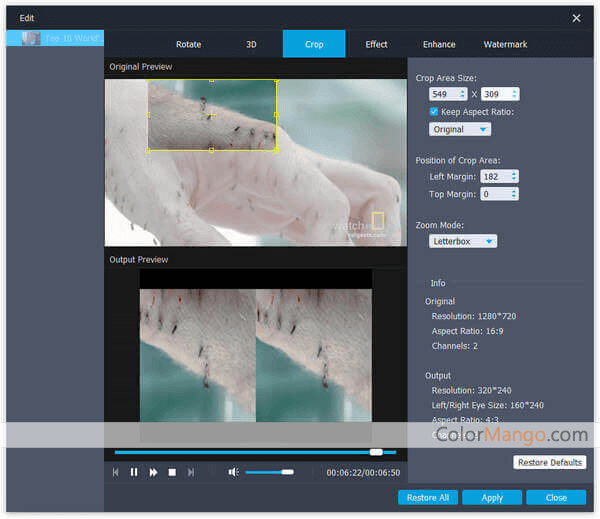Screen dimensions: 600x519
Task: Seek using the playback progress bar handle
Action: coord(376,452)
